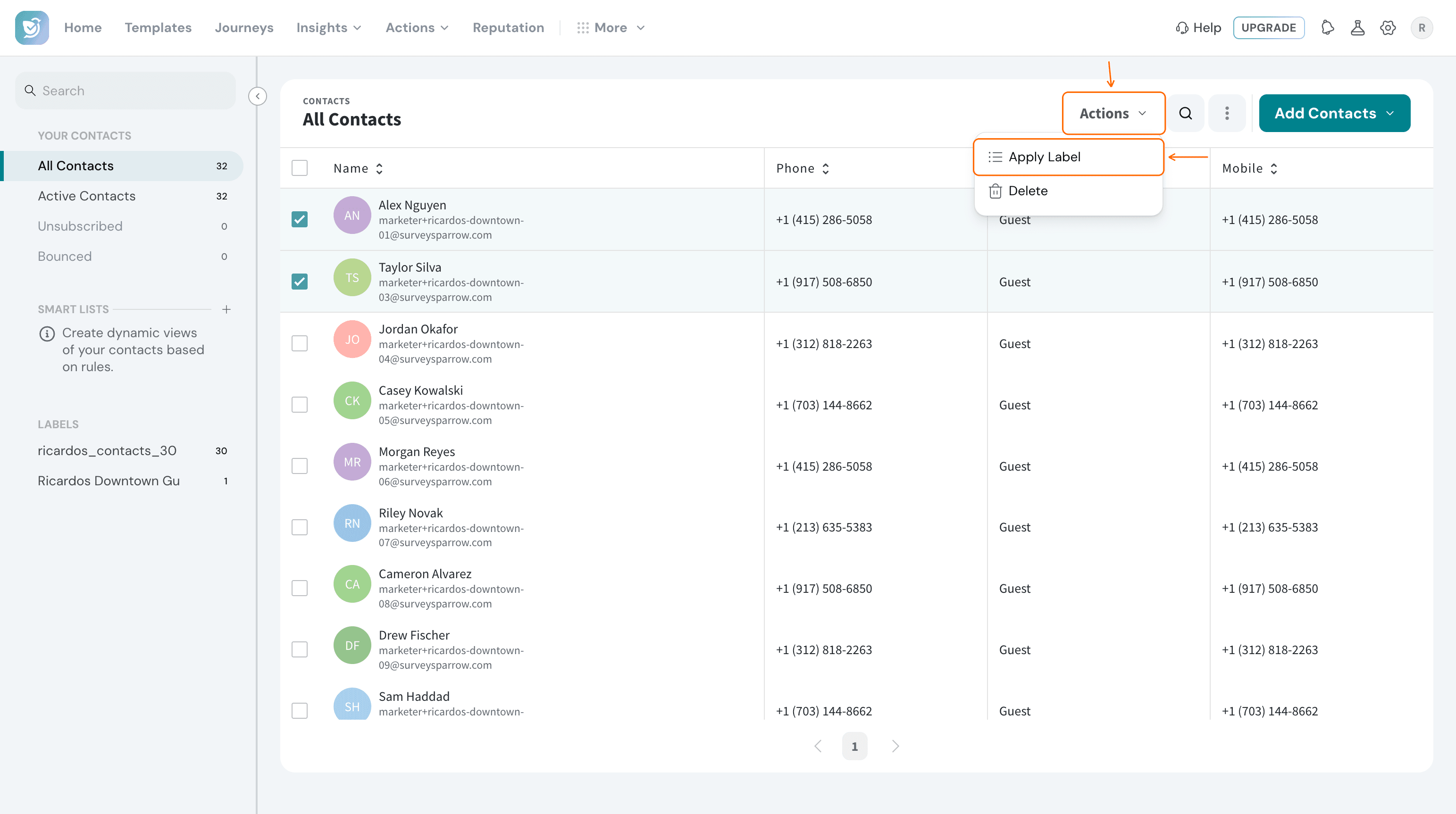Screen dimensions: 1456x814
Task: Expand the Insights dropdown in navbar
Action: click(x=329, y=28)
